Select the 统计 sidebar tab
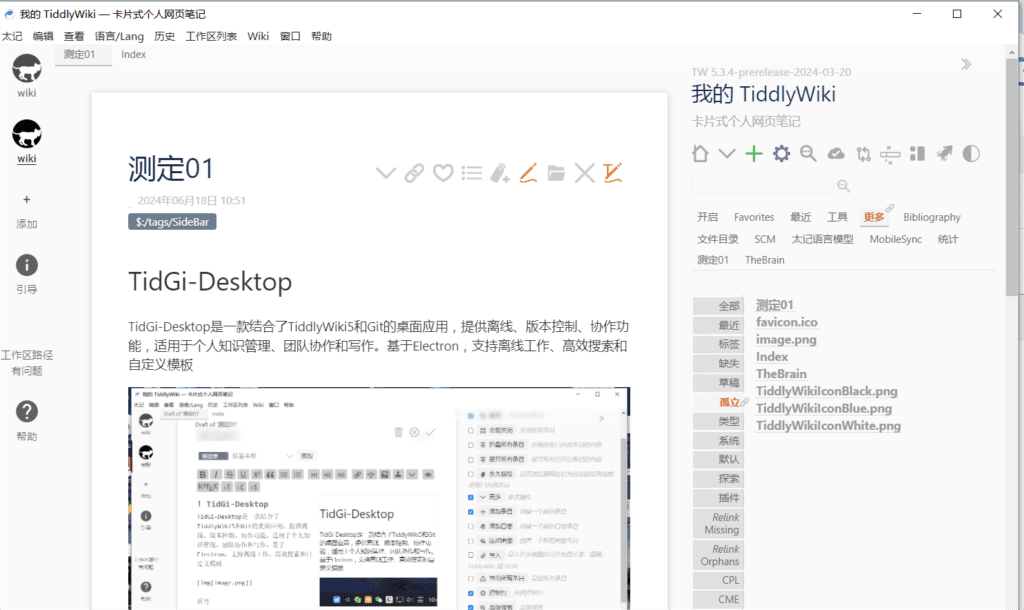 point(948,239)
